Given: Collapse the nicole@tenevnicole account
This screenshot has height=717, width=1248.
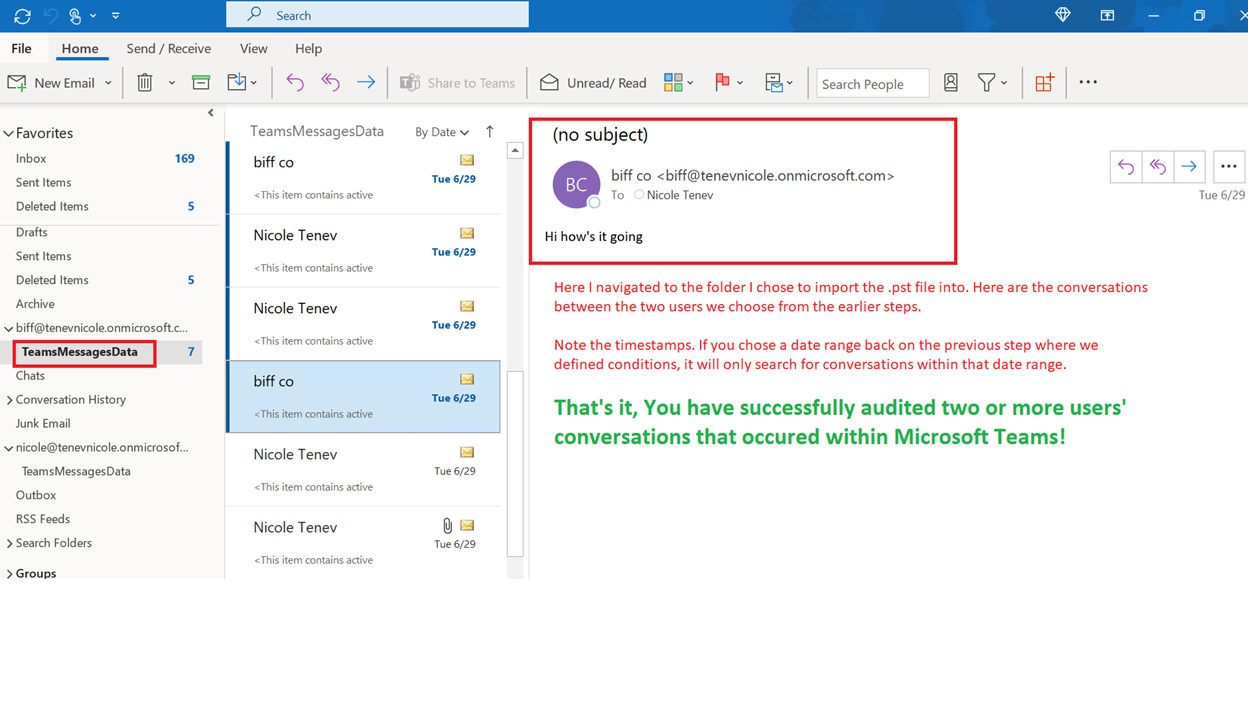Looking at the screenshot, I should coord(9,448).
